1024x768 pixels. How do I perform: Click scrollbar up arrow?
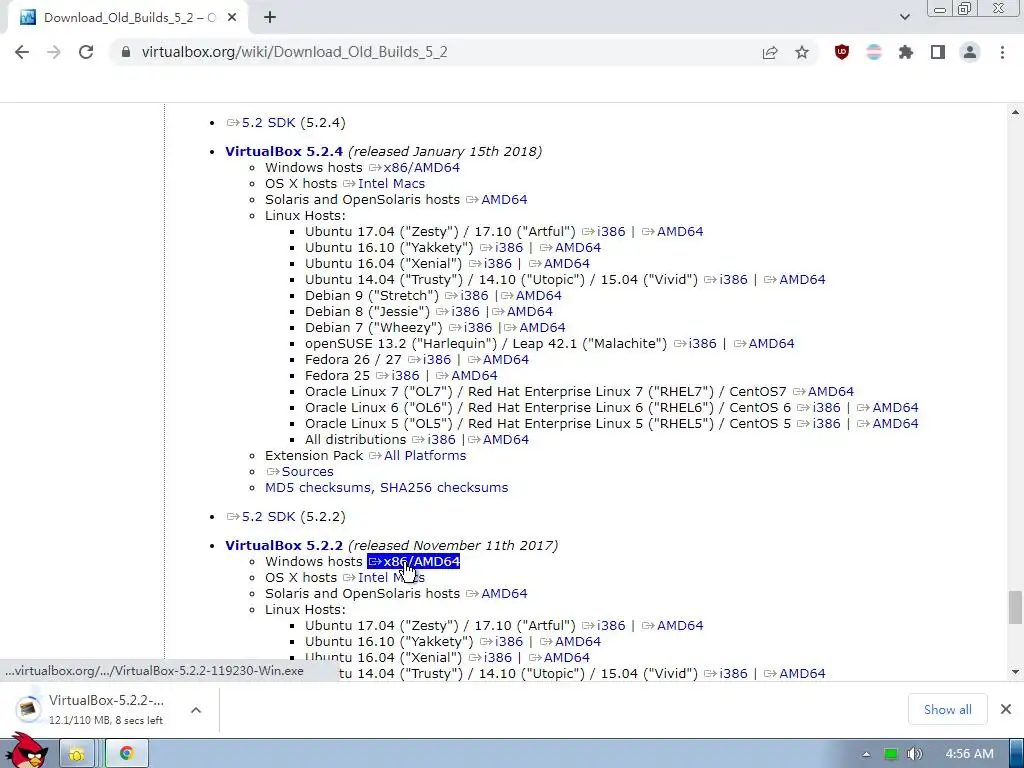(1015, 112)
